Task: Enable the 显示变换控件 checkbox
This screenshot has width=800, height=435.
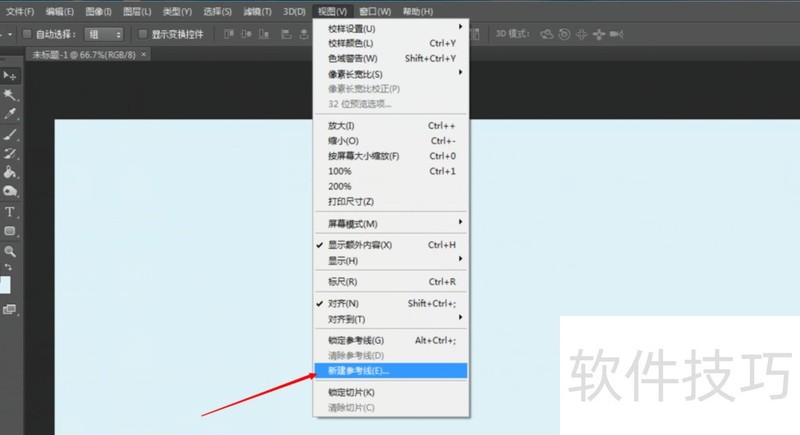Action: pos(142,34)
